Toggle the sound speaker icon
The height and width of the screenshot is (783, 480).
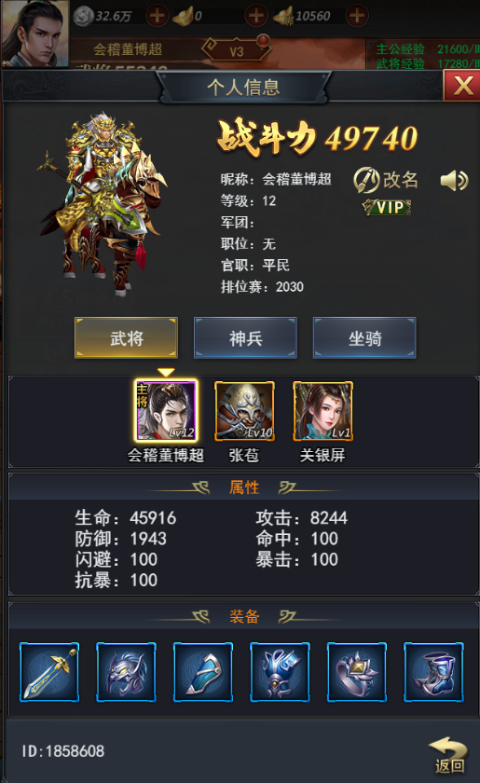pos(454,180)
